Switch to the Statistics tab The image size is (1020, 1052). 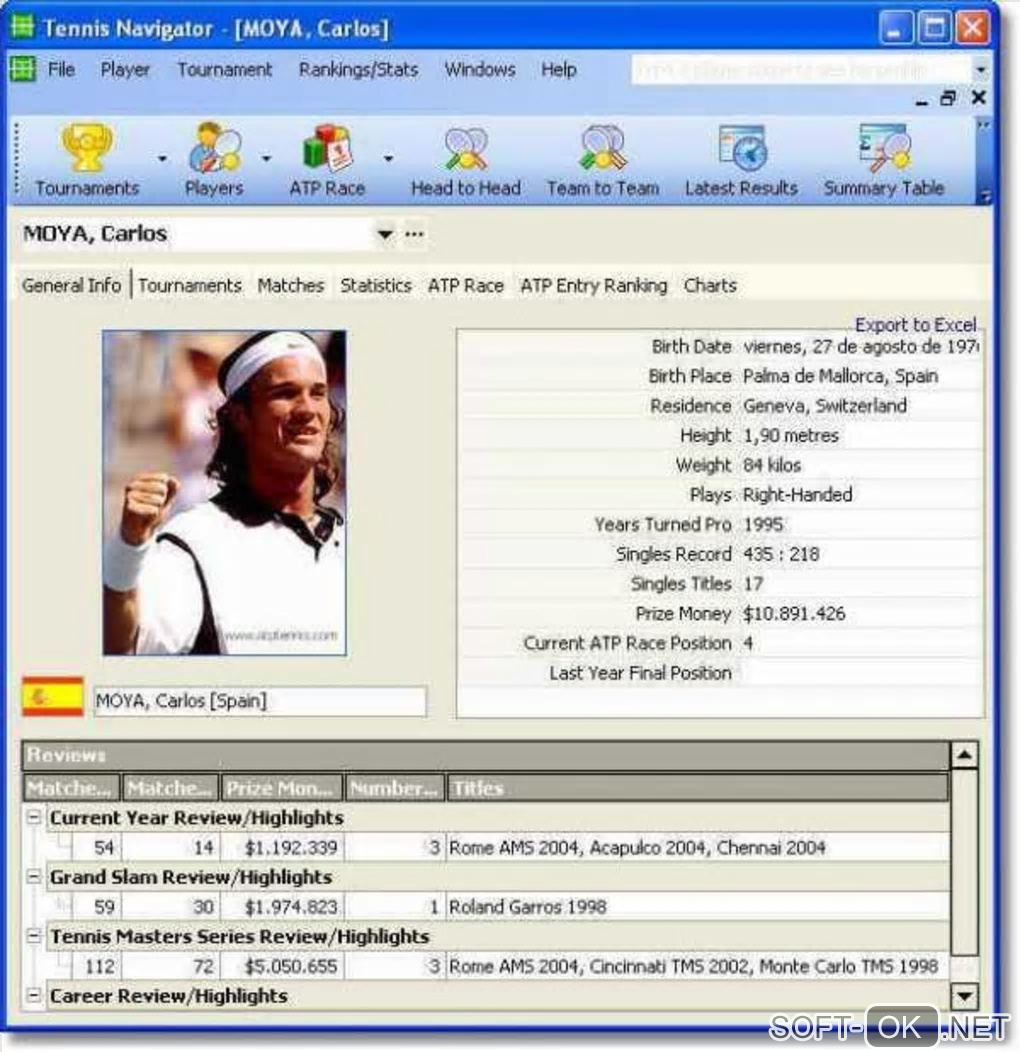[376, 286]
